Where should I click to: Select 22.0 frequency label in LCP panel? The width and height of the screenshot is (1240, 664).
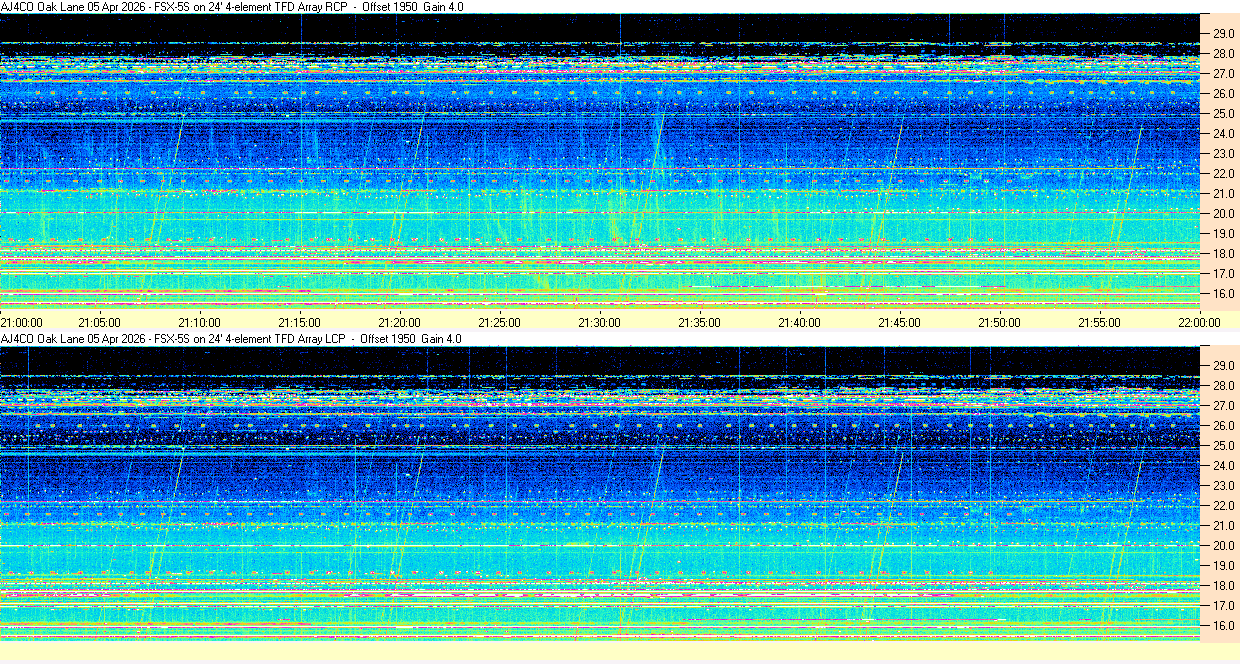point(1224,506)
